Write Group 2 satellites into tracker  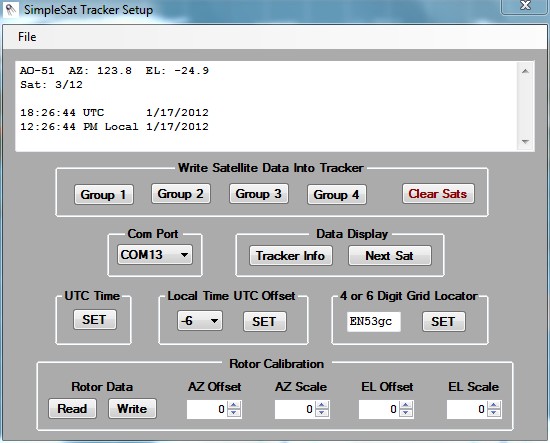tap(181, 194)
